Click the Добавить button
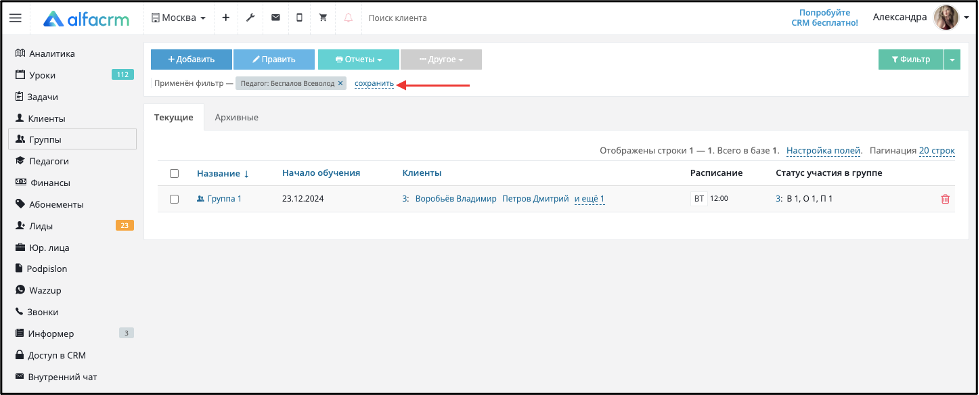The image size is (979, 395). (191, 59)
